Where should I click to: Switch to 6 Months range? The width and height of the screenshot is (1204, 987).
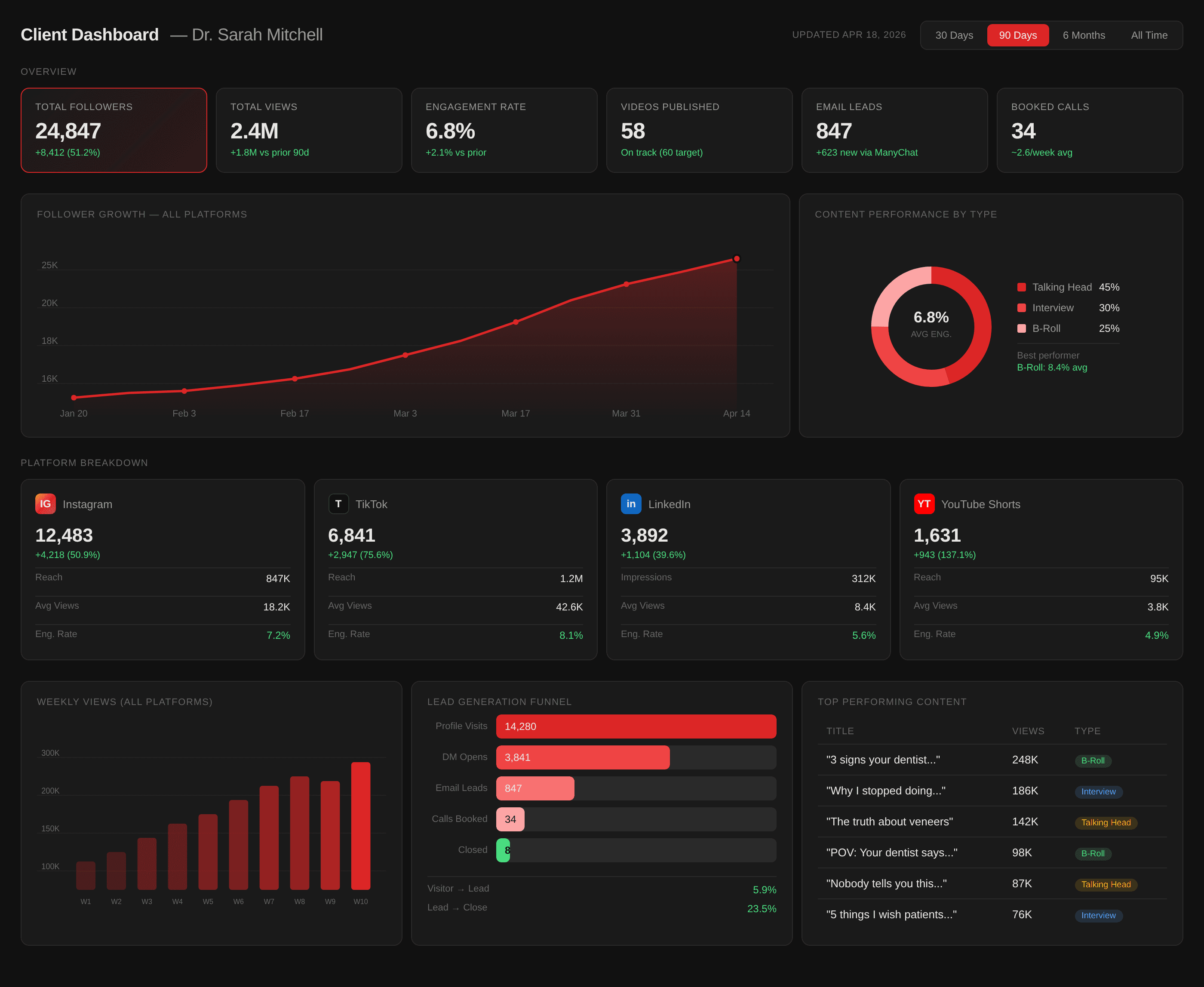tap(1084, 35)
